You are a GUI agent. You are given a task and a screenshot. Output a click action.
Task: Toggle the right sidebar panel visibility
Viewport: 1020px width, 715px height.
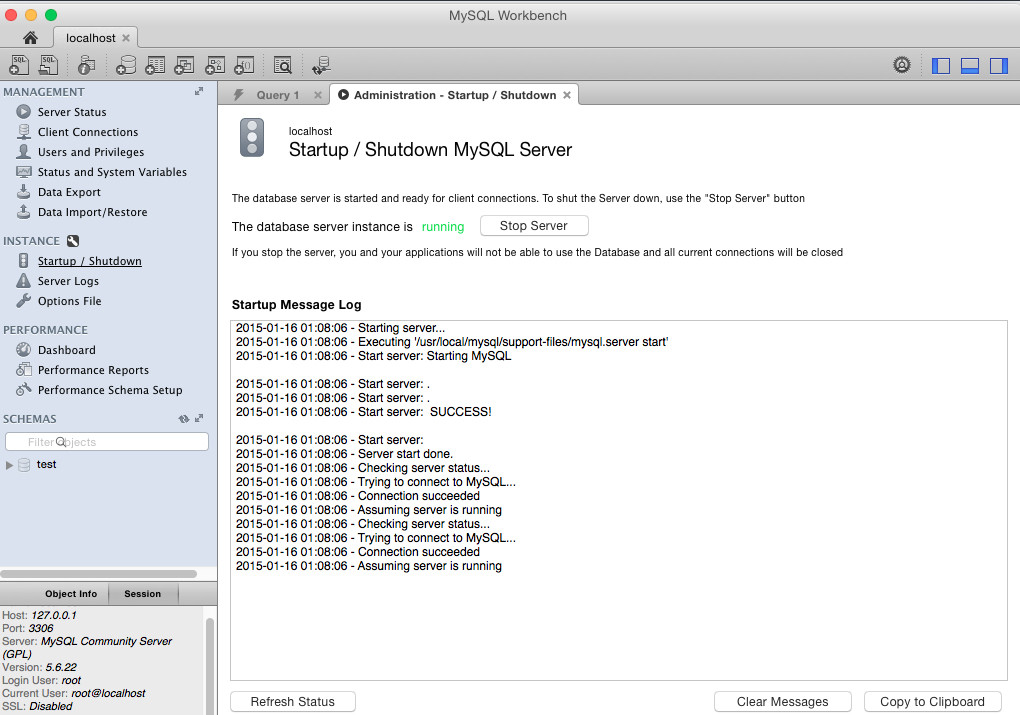998,66
